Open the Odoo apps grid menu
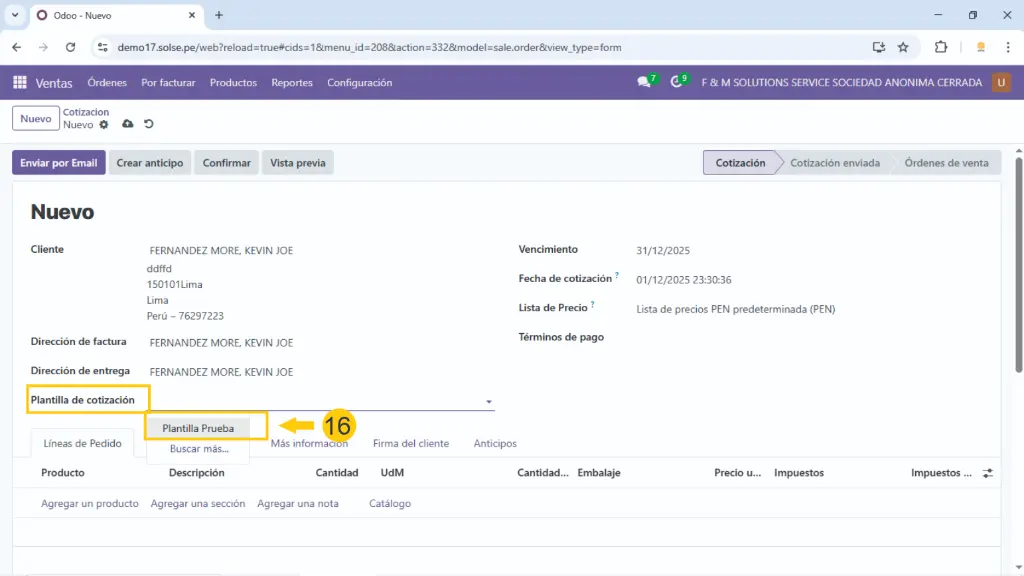1024x576 pixels. tap(20, 83)
